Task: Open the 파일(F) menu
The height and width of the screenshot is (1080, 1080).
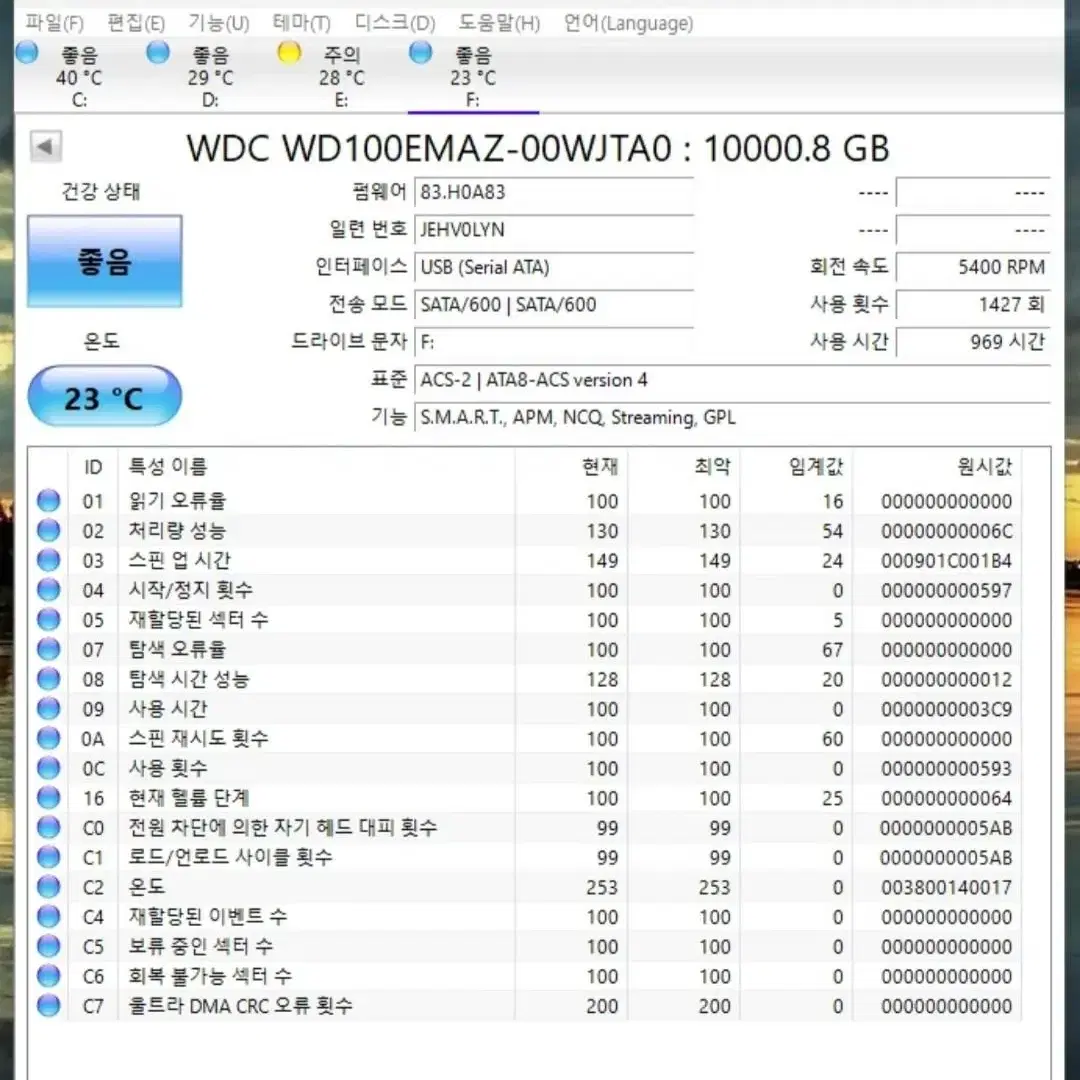Action: click(54, 23)
